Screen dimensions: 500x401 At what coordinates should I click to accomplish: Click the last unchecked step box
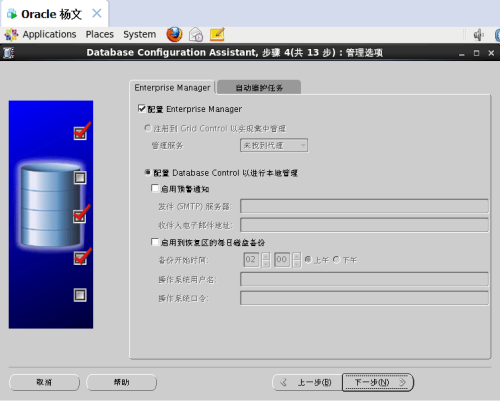pos(80,295)
